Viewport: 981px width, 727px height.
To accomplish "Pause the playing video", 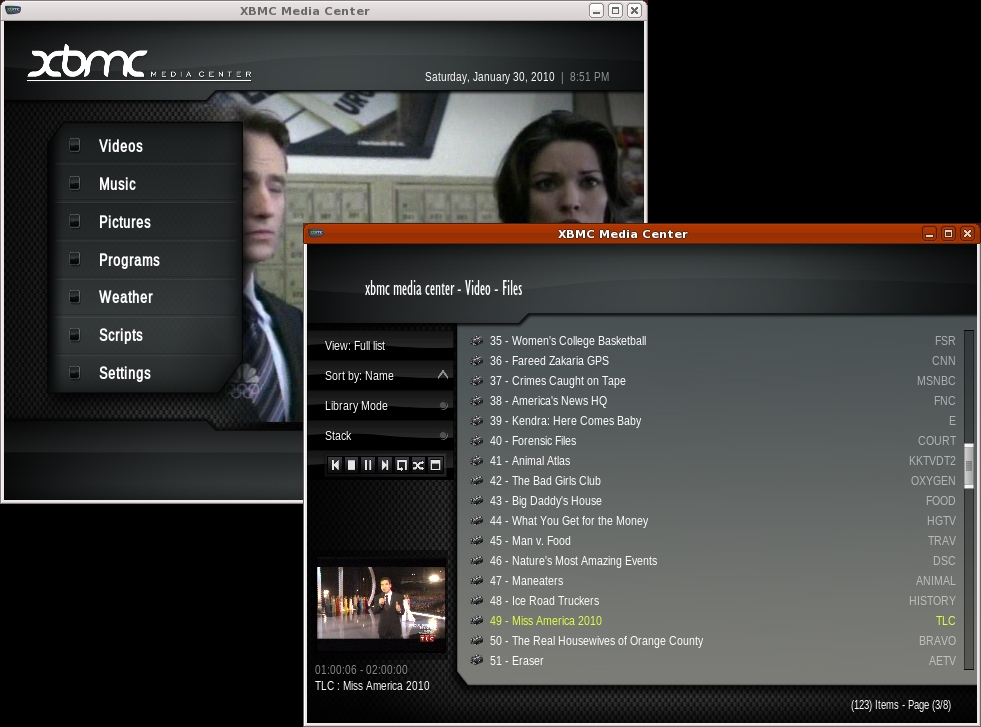I will tap(368, 465).
